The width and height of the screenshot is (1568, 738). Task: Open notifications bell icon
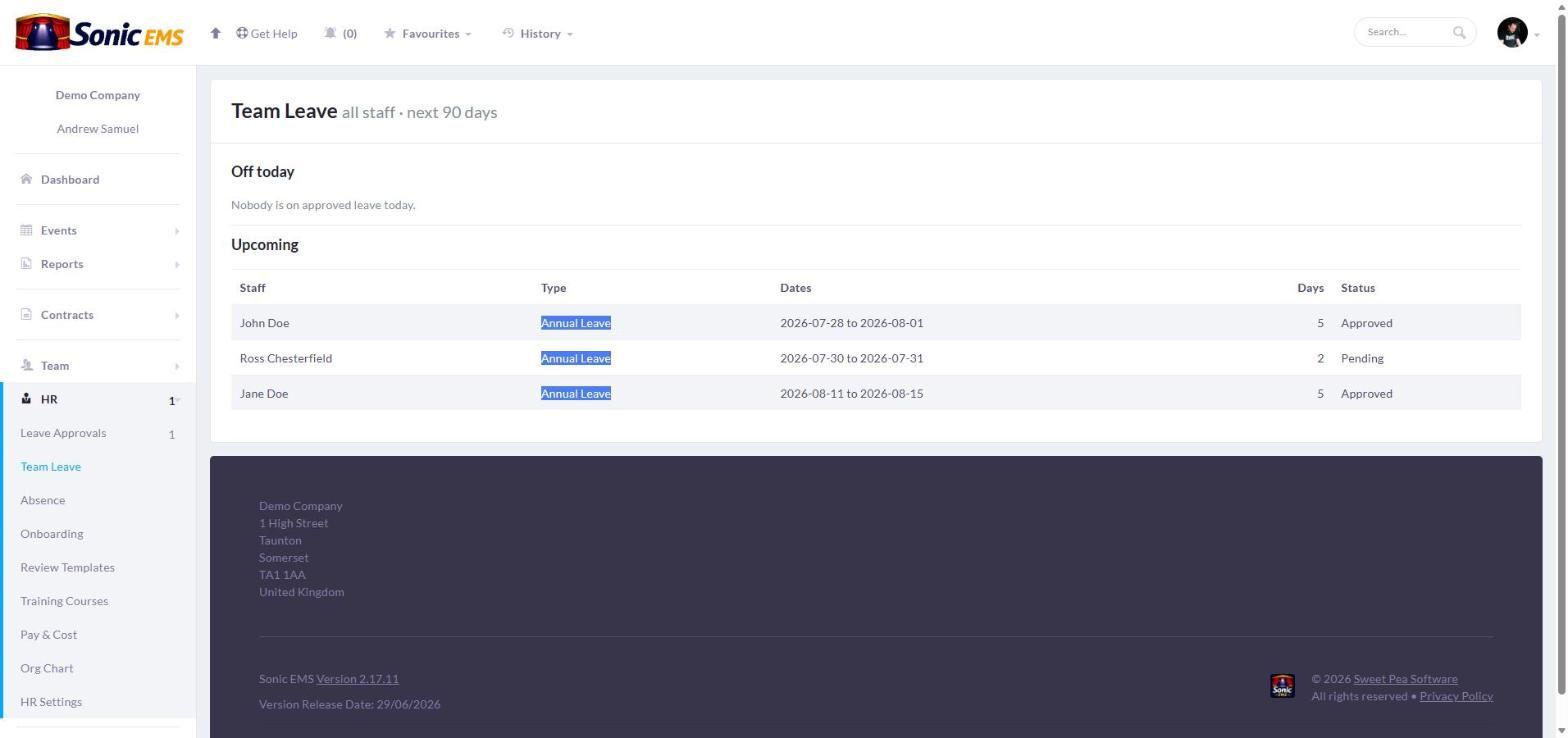point(330,33)
